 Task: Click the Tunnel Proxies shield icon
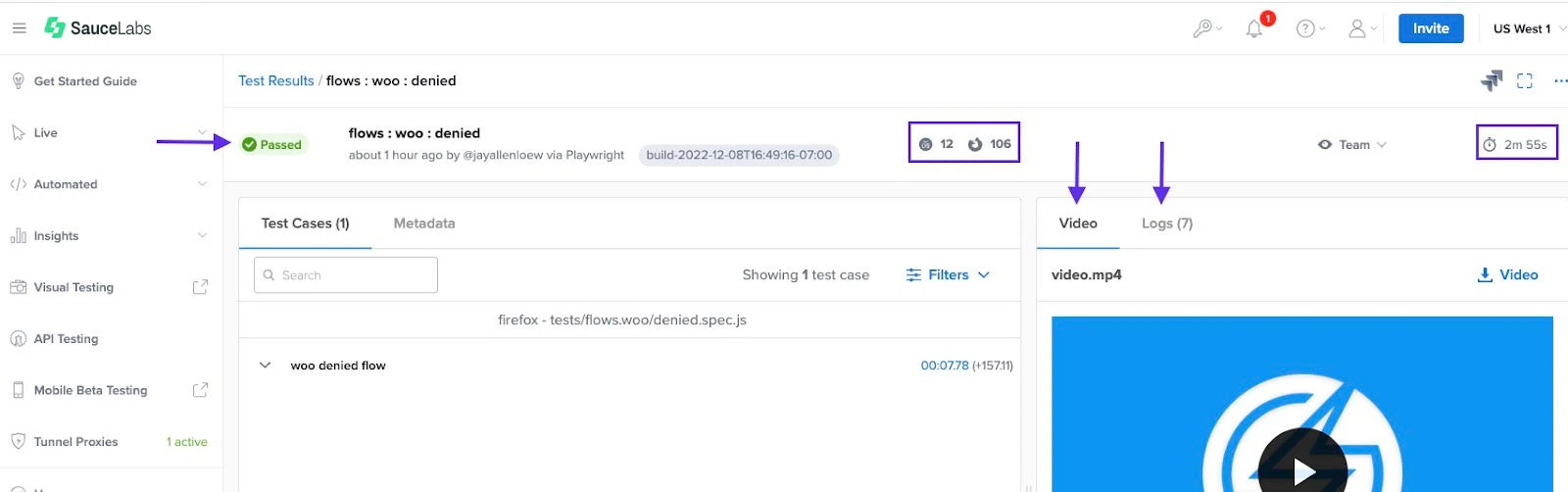click(x=18, y=442)
